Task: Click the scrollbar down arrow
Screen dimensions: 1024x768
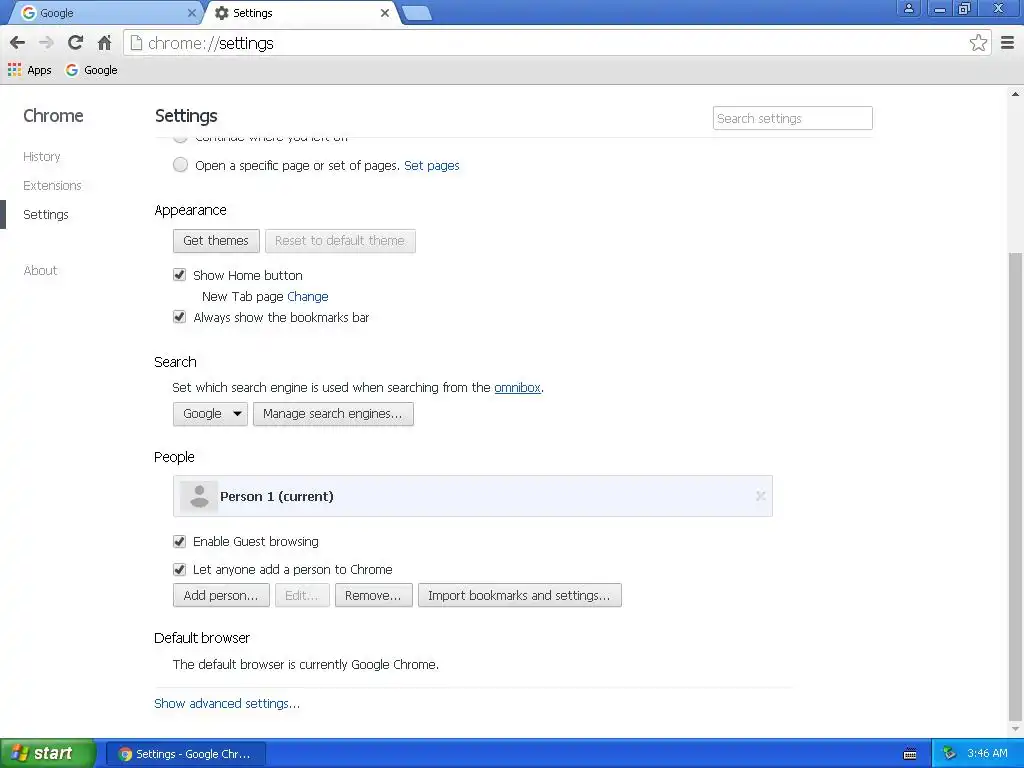Action: point(1016,729)
